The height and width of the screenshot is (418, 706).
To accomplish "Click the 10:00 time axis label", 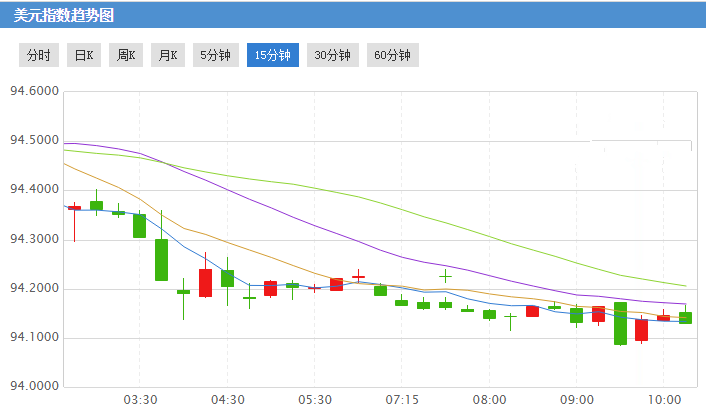I will pos(664,400).
